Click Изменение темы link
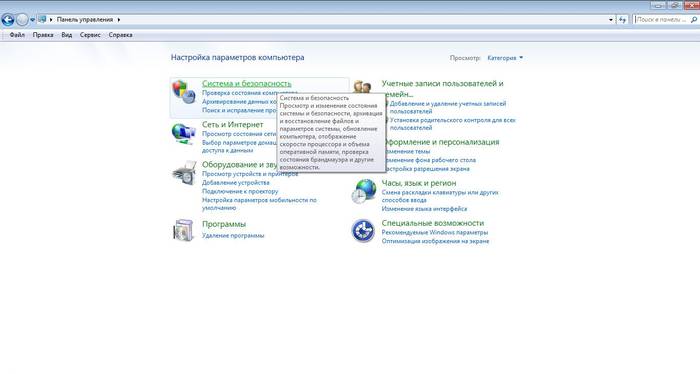The height and width of the screenshot is (374, 700). (407, 151)
